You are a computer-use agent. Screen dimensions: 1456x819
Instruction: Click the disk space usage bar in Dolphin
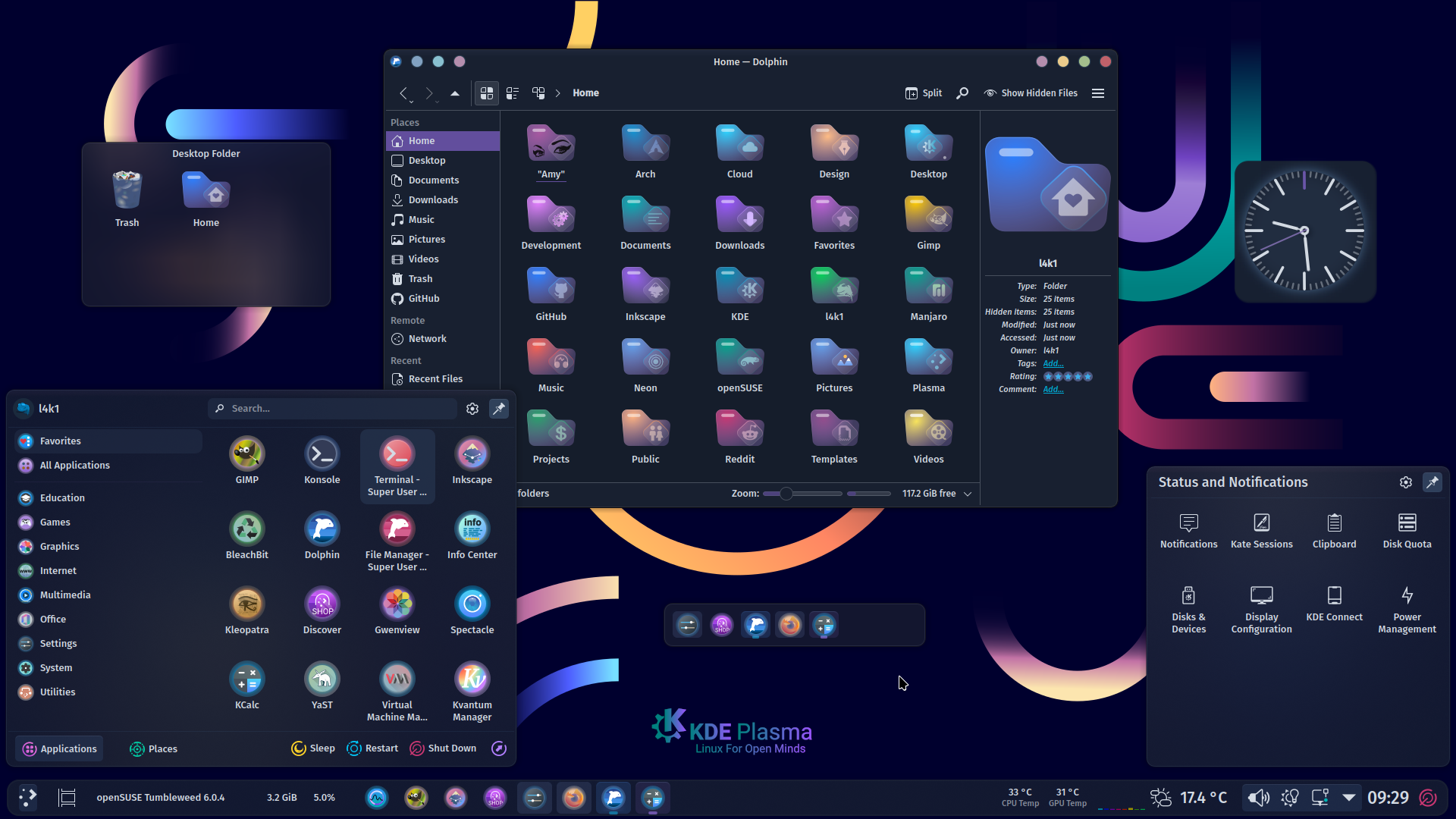pos(869,494)
